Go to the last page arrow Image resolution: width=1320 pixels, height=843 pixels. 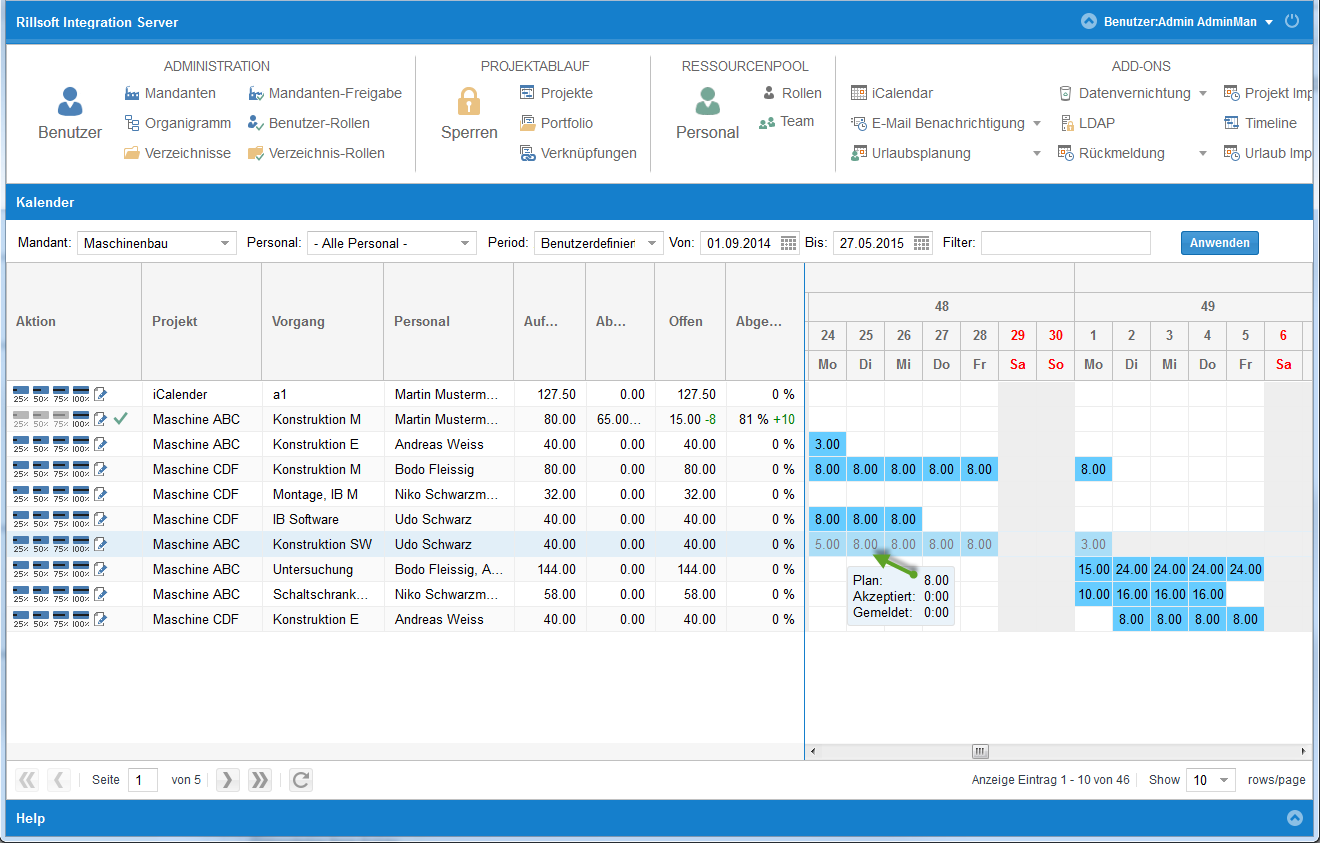pos(259,780)
